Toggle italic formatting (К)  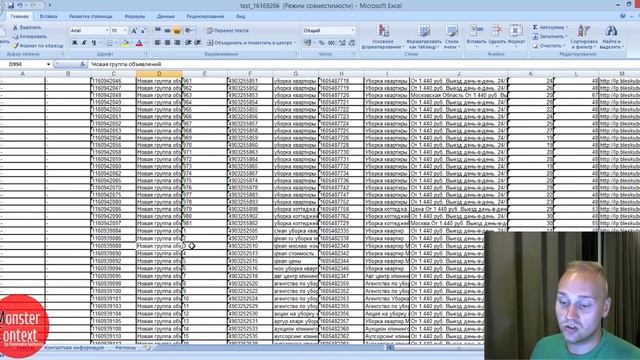click(84, 43)
